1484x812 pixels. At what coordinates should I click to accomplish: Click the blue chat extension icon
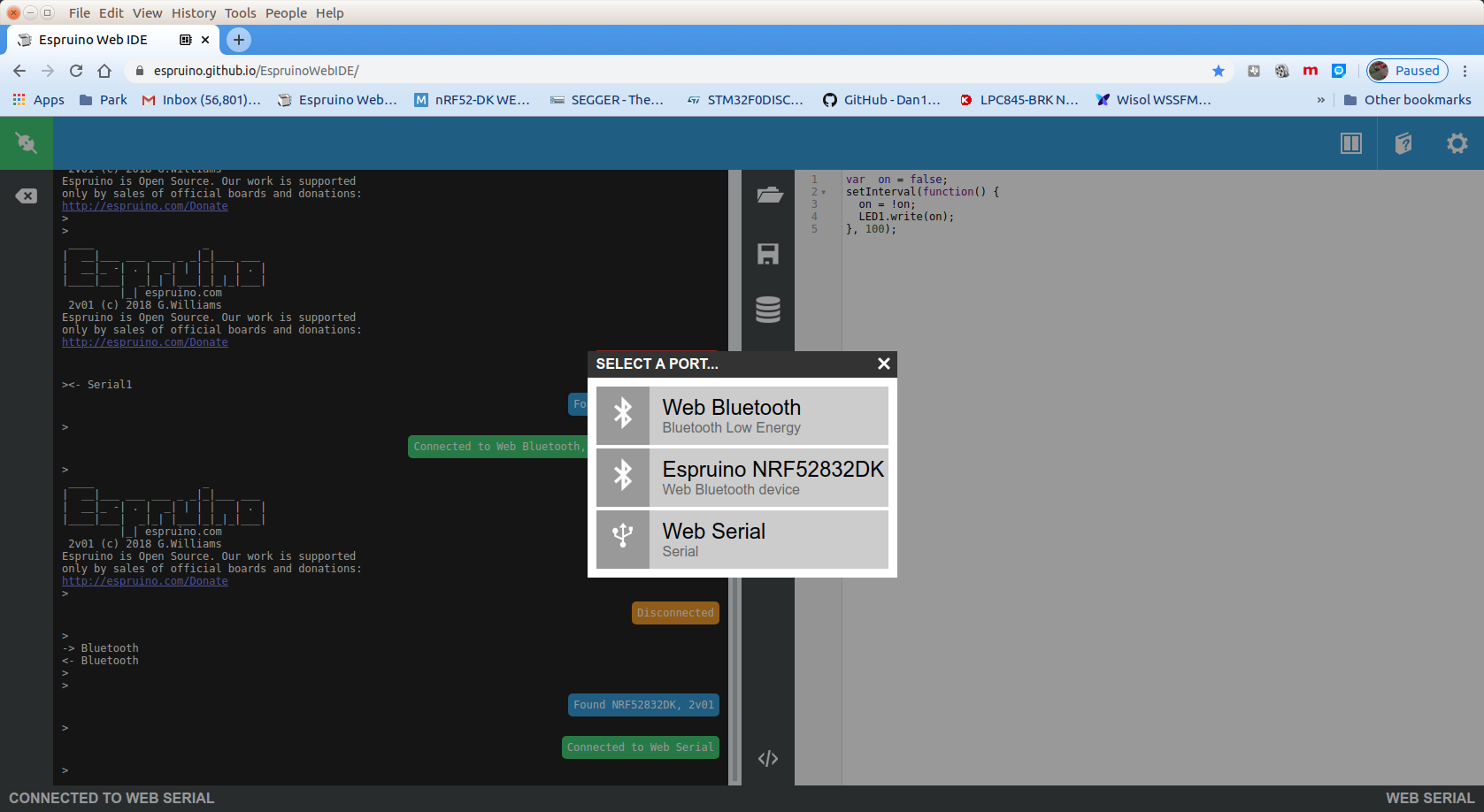(1339, 71)
